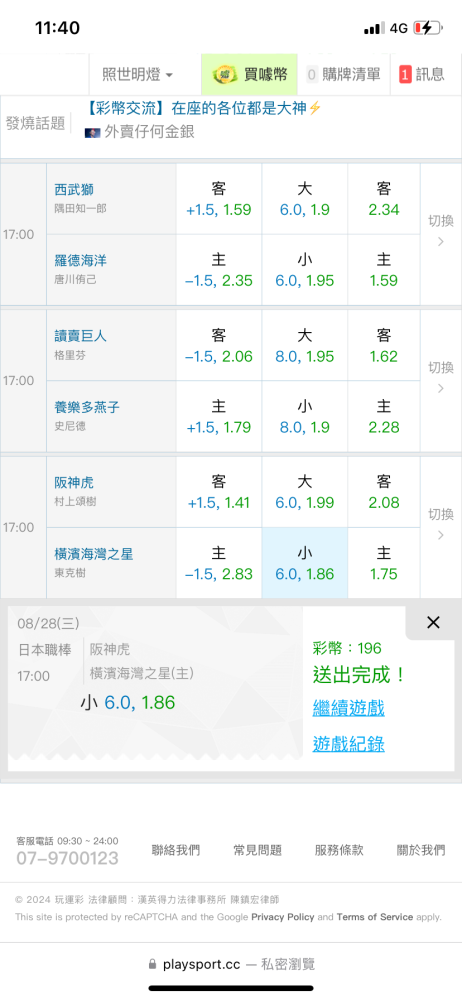This screenshot has height=1000, width=462.
Task: Select 羅德海洋 team name
Action: [x=80, y=261]
